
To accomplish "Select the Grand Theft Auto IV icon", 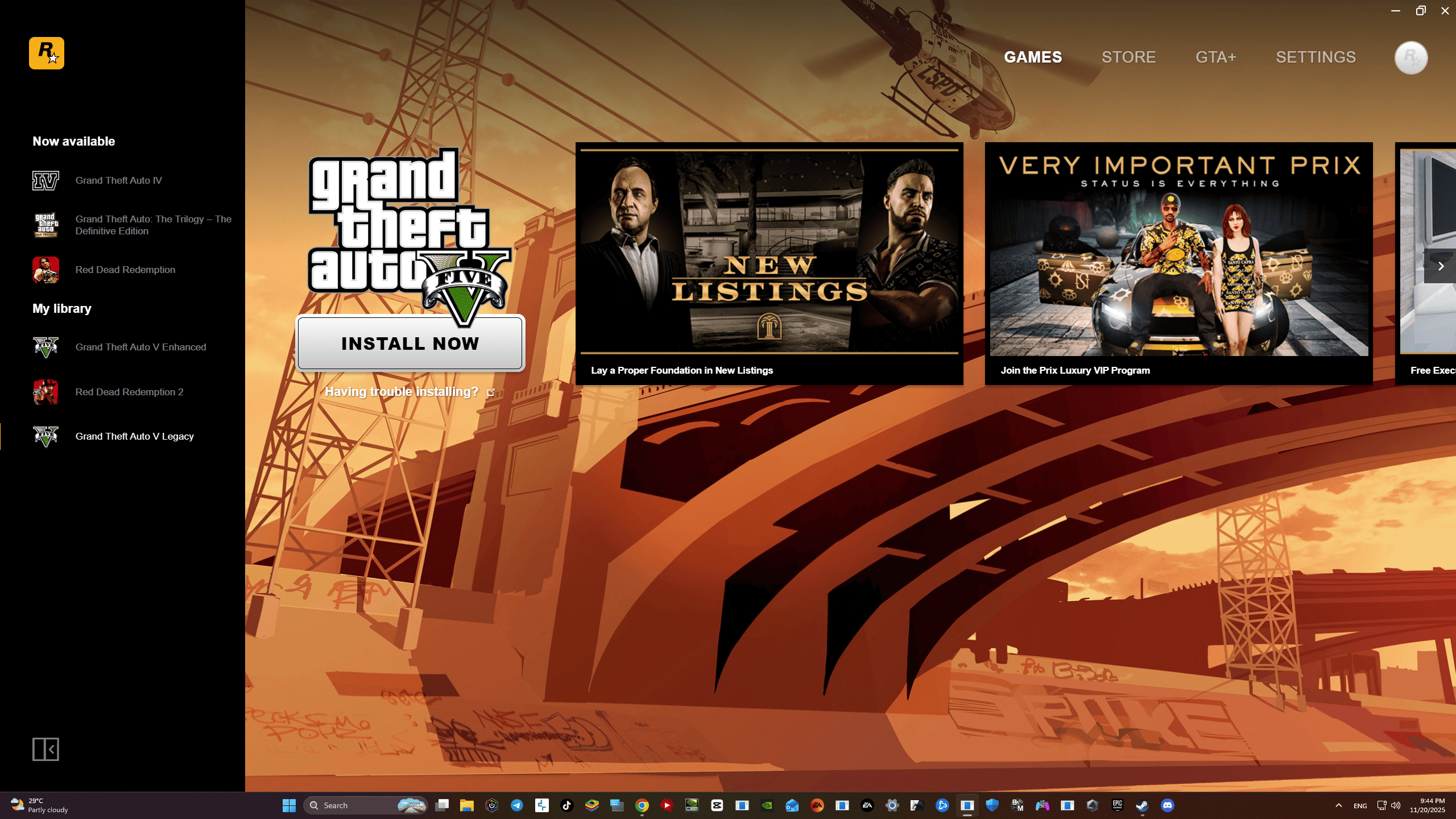I will point(45,180).
